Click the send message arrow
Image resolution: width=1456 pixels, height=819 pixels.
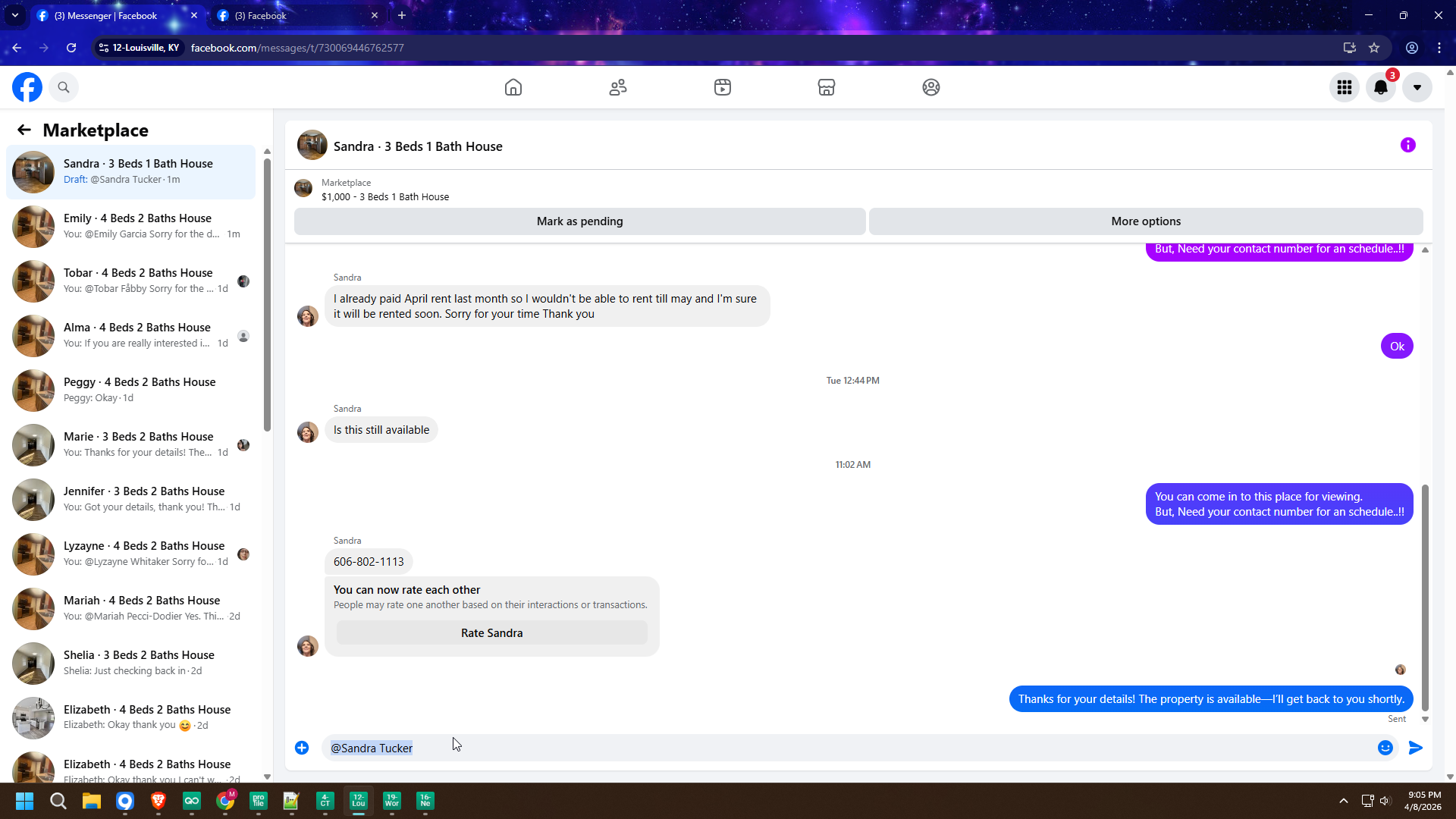click(x=1416, y=748)
